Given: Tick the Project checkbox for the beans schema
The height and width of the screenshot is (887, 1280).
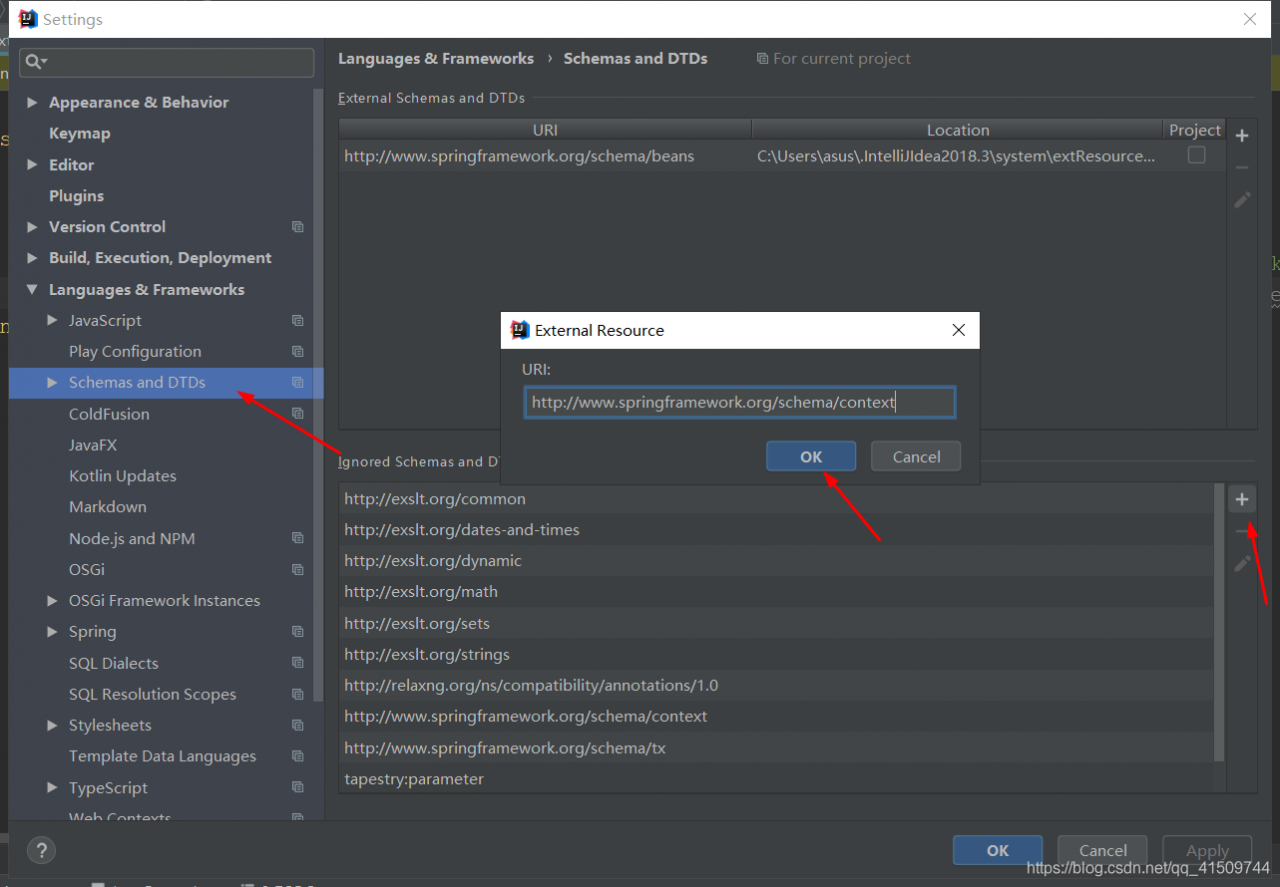Looking at the screenshot, I should 1196,155.
